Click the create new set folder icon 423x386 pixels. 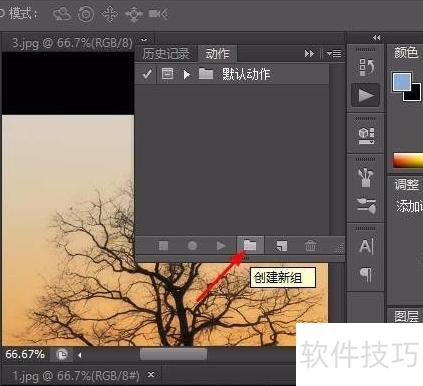[250, 245]
